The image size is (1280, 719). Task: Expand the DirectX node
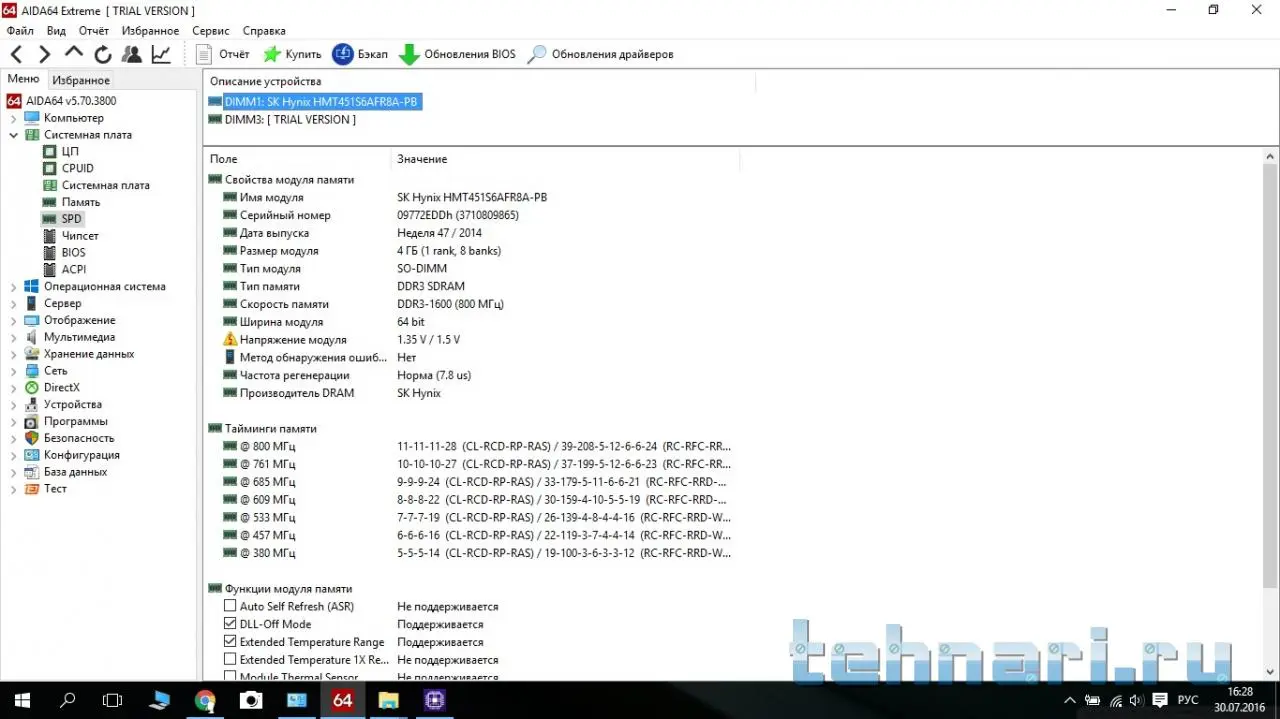(x=13, y=388)
